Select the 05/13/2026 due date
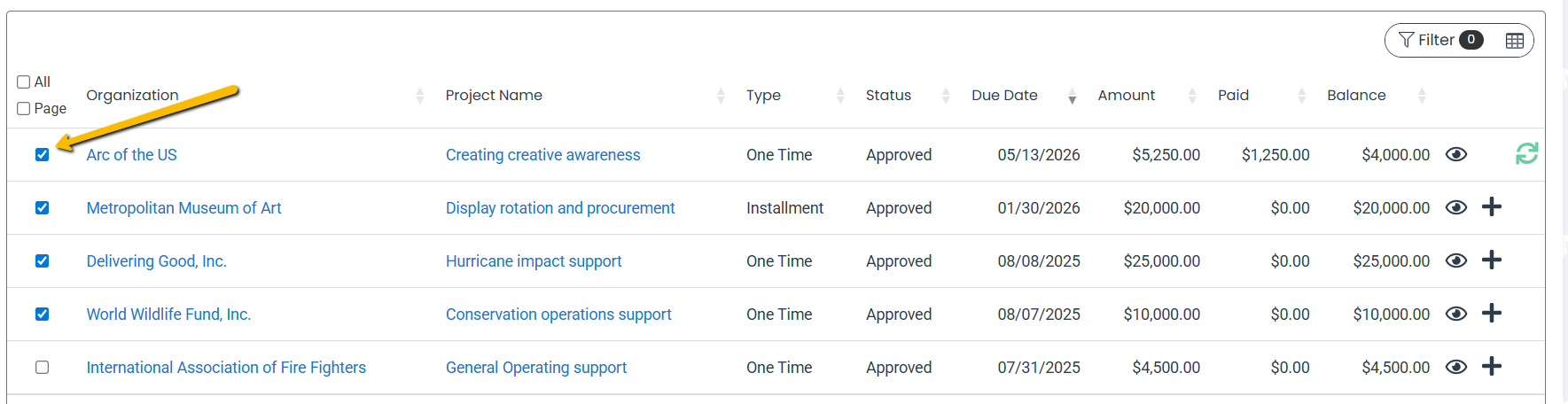Viewport: 1568px width, 404px height. (x=1039, y=155)
